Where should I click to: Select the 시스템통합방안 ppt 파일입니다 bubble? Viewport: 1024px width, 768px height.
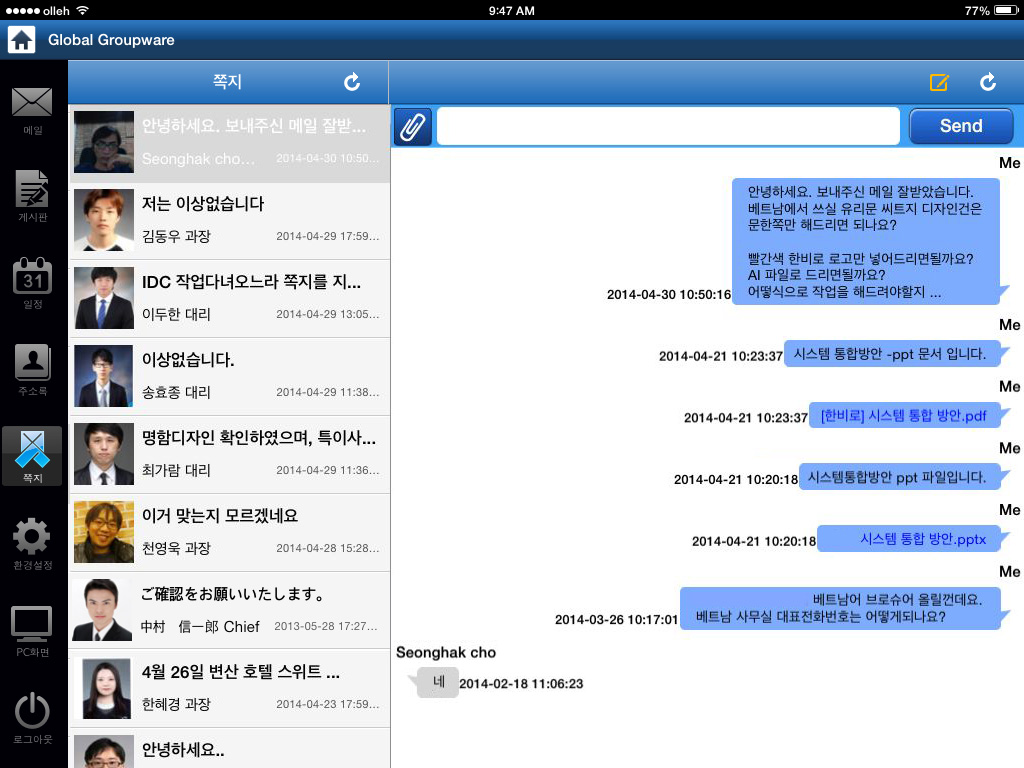pos(900,477)
